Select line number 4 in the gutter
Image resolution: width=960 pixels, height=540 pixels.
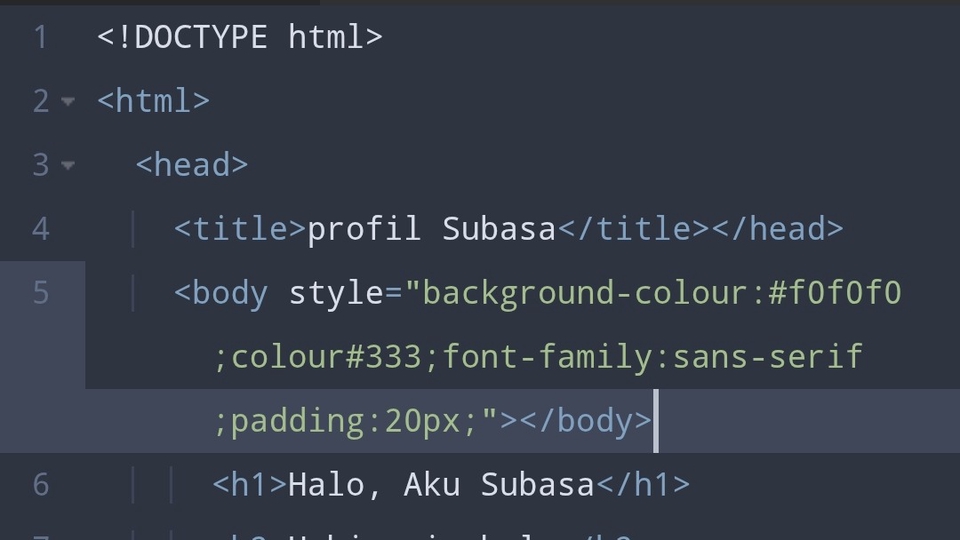[x=41, y=229]
